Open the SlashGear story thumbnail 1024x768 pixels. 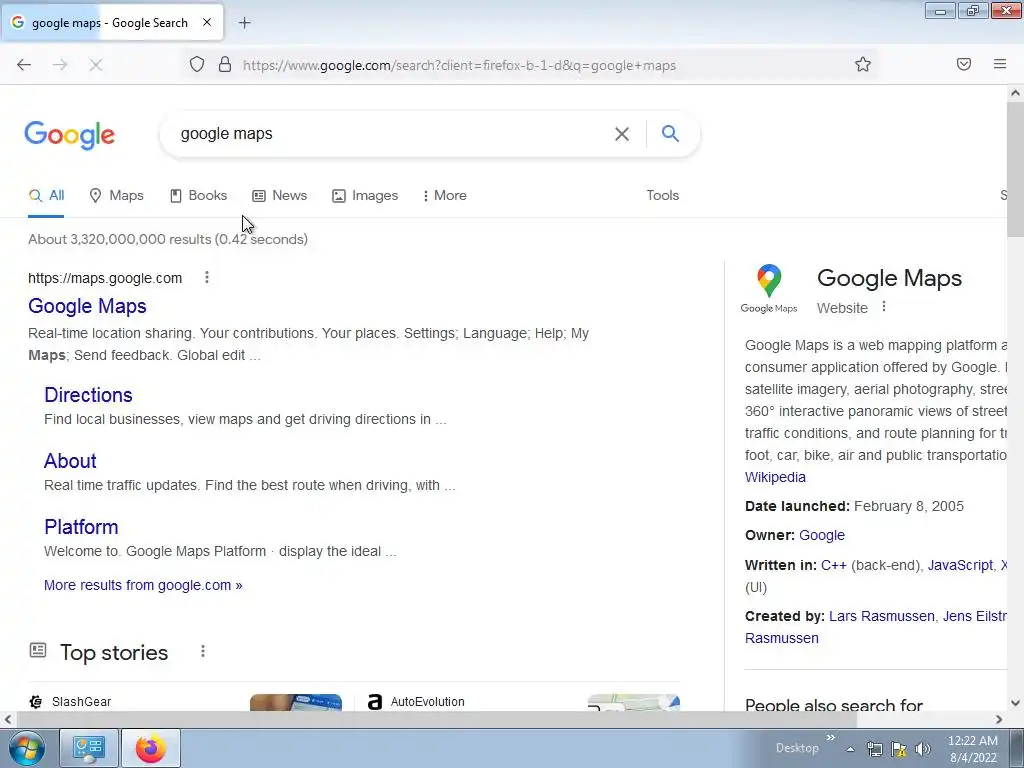coord(296,702)
